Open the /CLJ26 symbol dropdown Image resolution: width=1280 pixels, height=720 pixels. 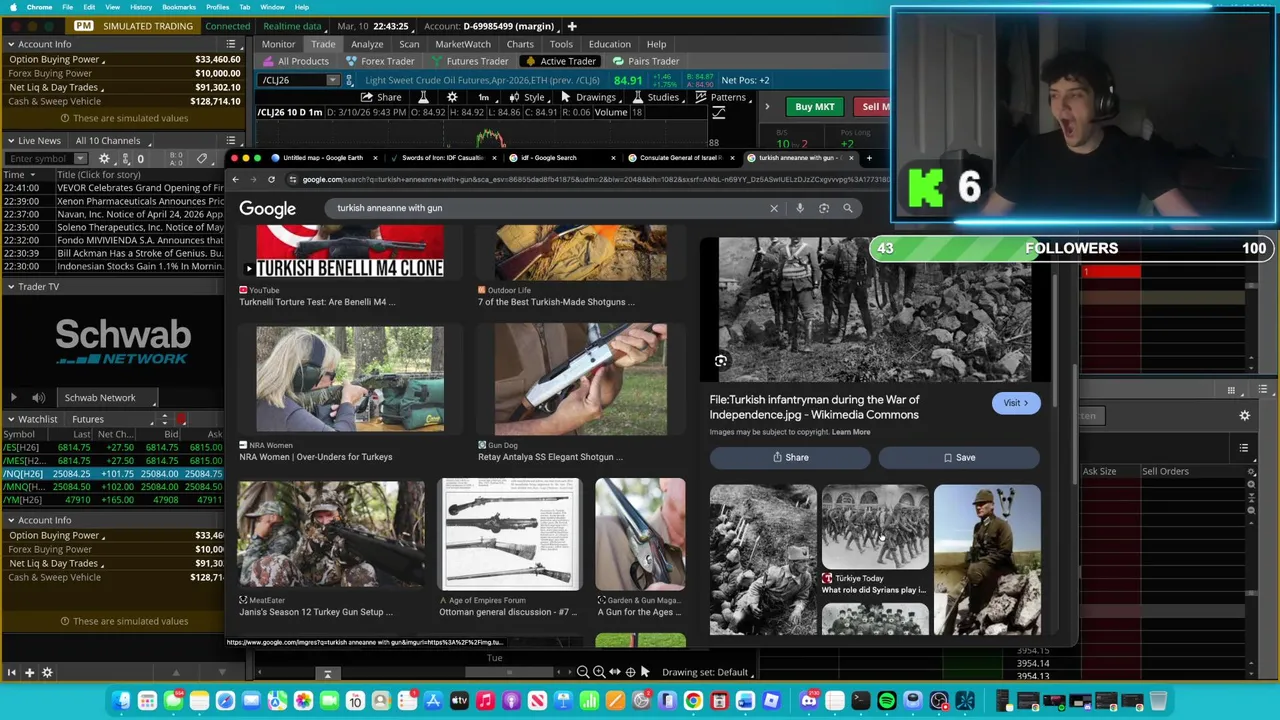pos(333,80)
